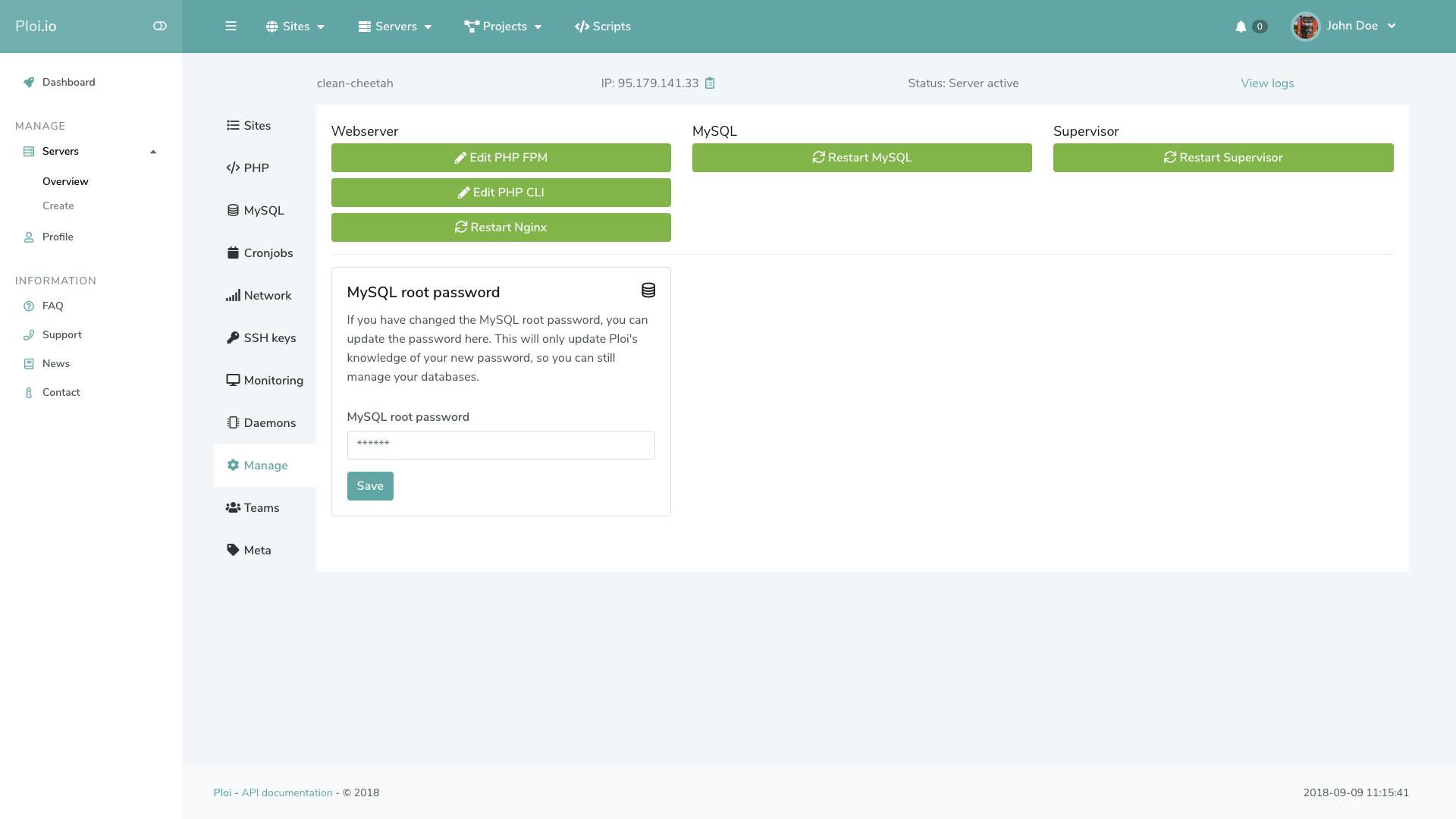1456x819 pixels.
Task: Click the timestamp 2018-09-09 11:15:41
Action: coord(1356,793)
